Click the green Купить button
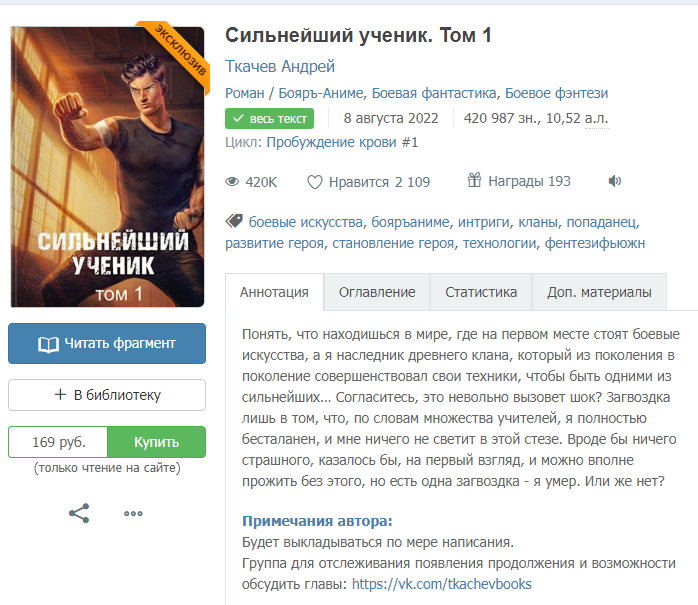The width and height of the screenshot is (698, 605). 157,442
